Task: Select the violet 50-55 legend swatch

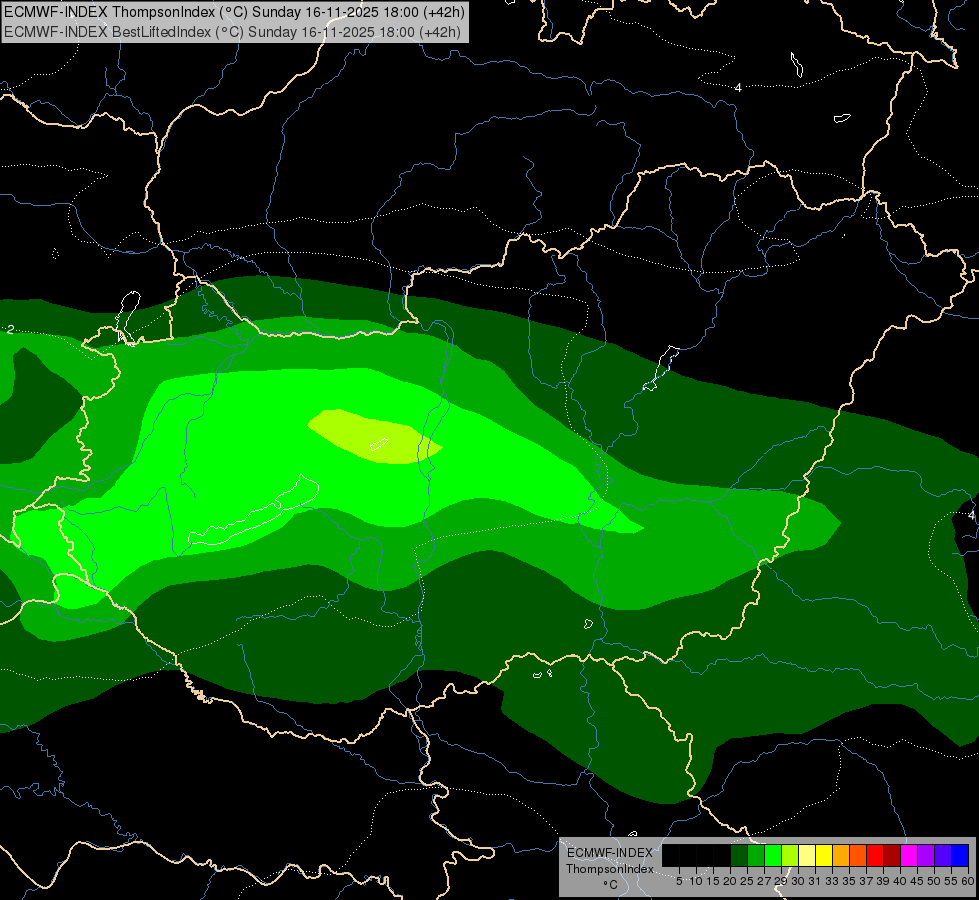Action: pyautogui.click(x=942, y=855)
